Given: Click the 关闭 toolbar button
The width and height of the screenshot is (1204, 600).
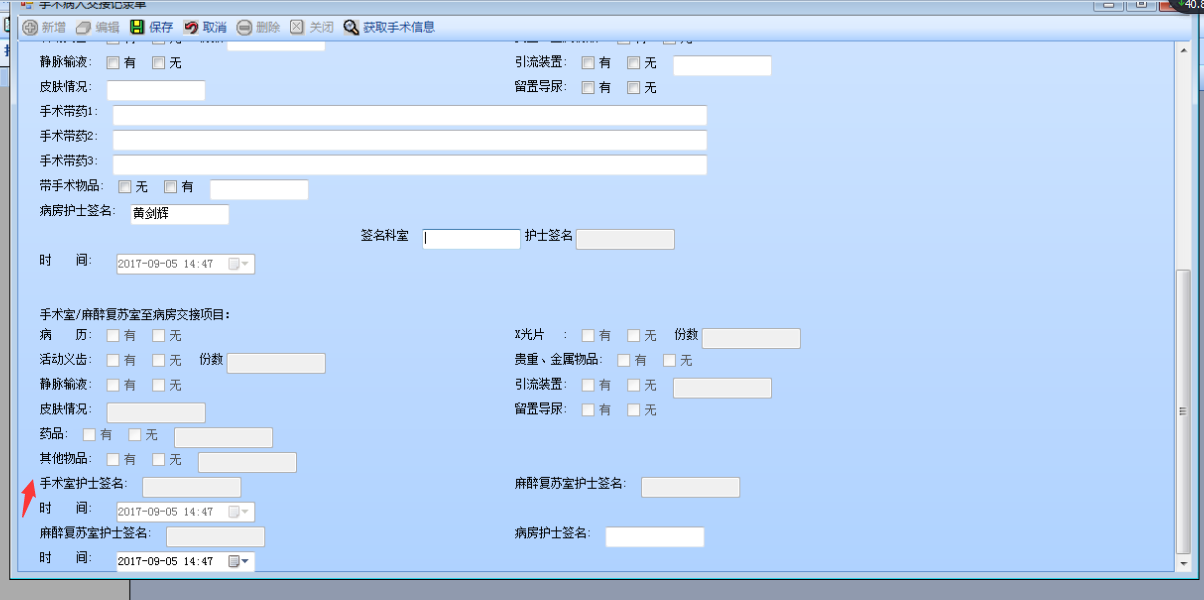Looking at the screenshot, I should pyautogui.click(x=313, y=27).
